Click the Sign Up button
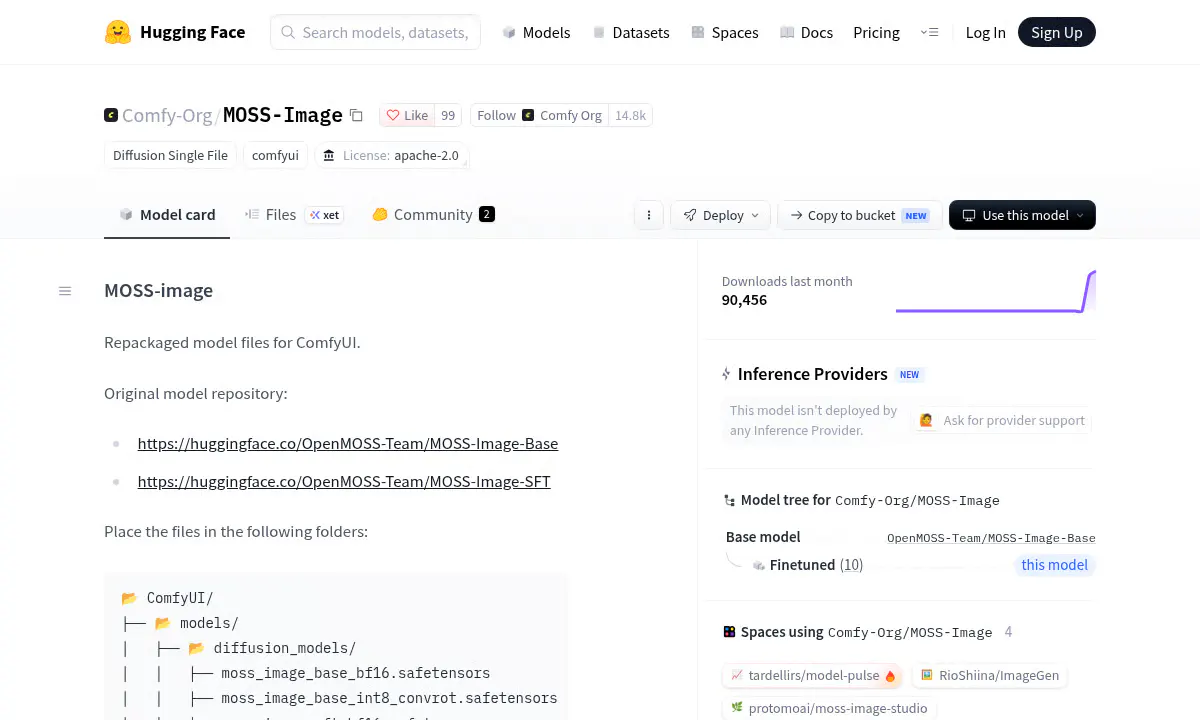The height and width of the screenshot is (720, 1200). pyautogui.click(x=1057, y=32)
